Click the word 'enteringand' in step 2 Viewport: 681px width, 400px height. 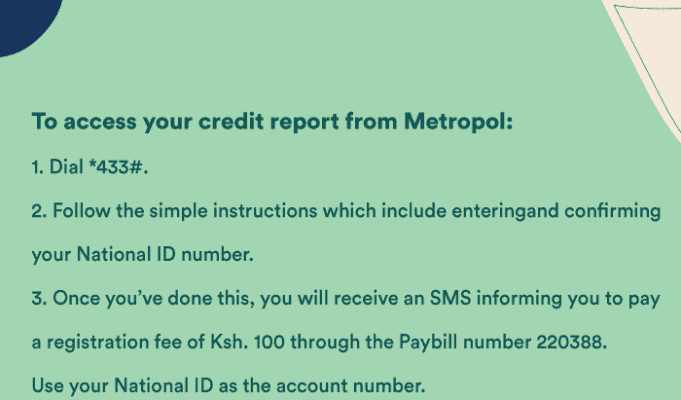pos(505,212)
